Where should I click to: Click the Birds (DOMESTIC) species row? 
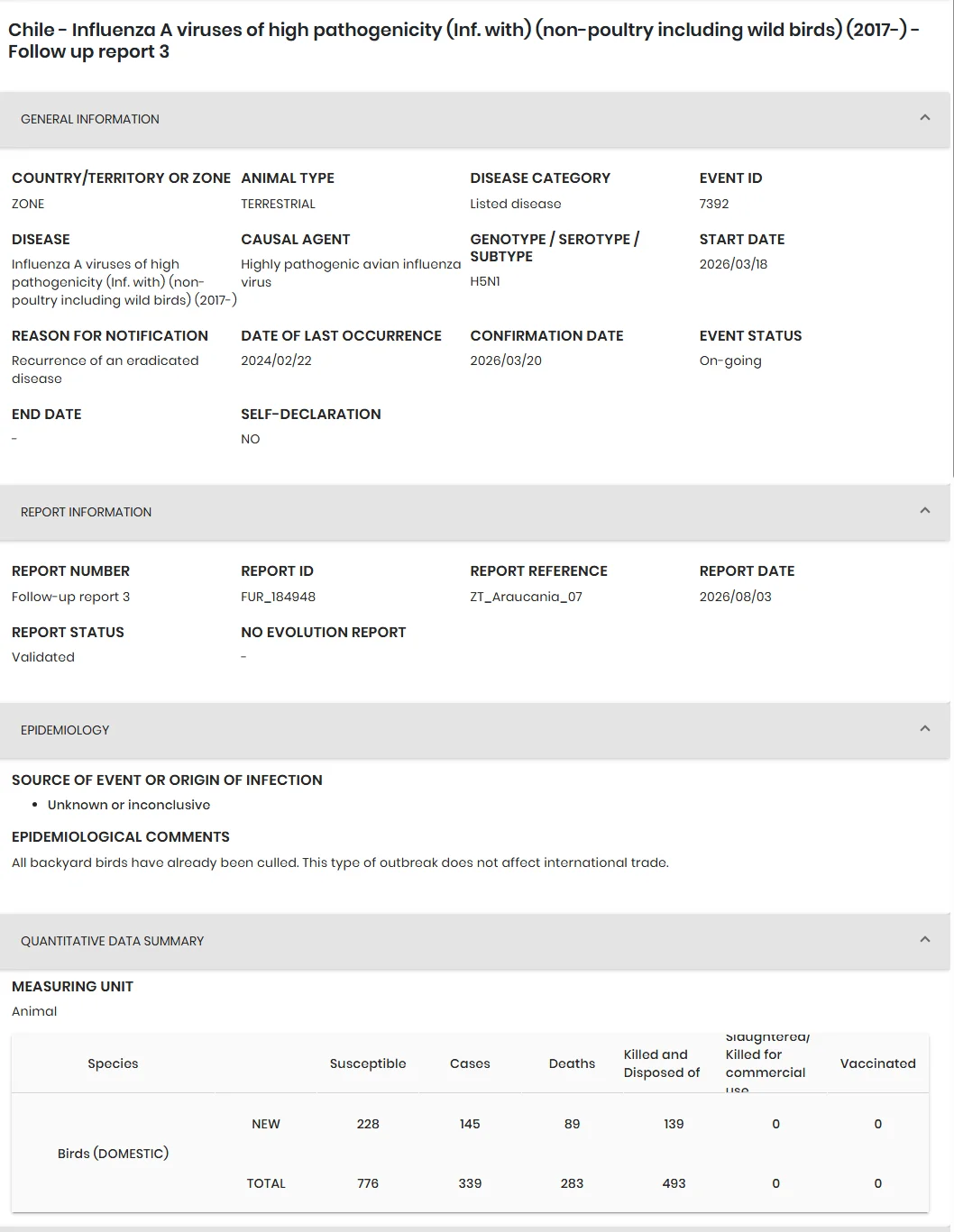coord(113,1154)
